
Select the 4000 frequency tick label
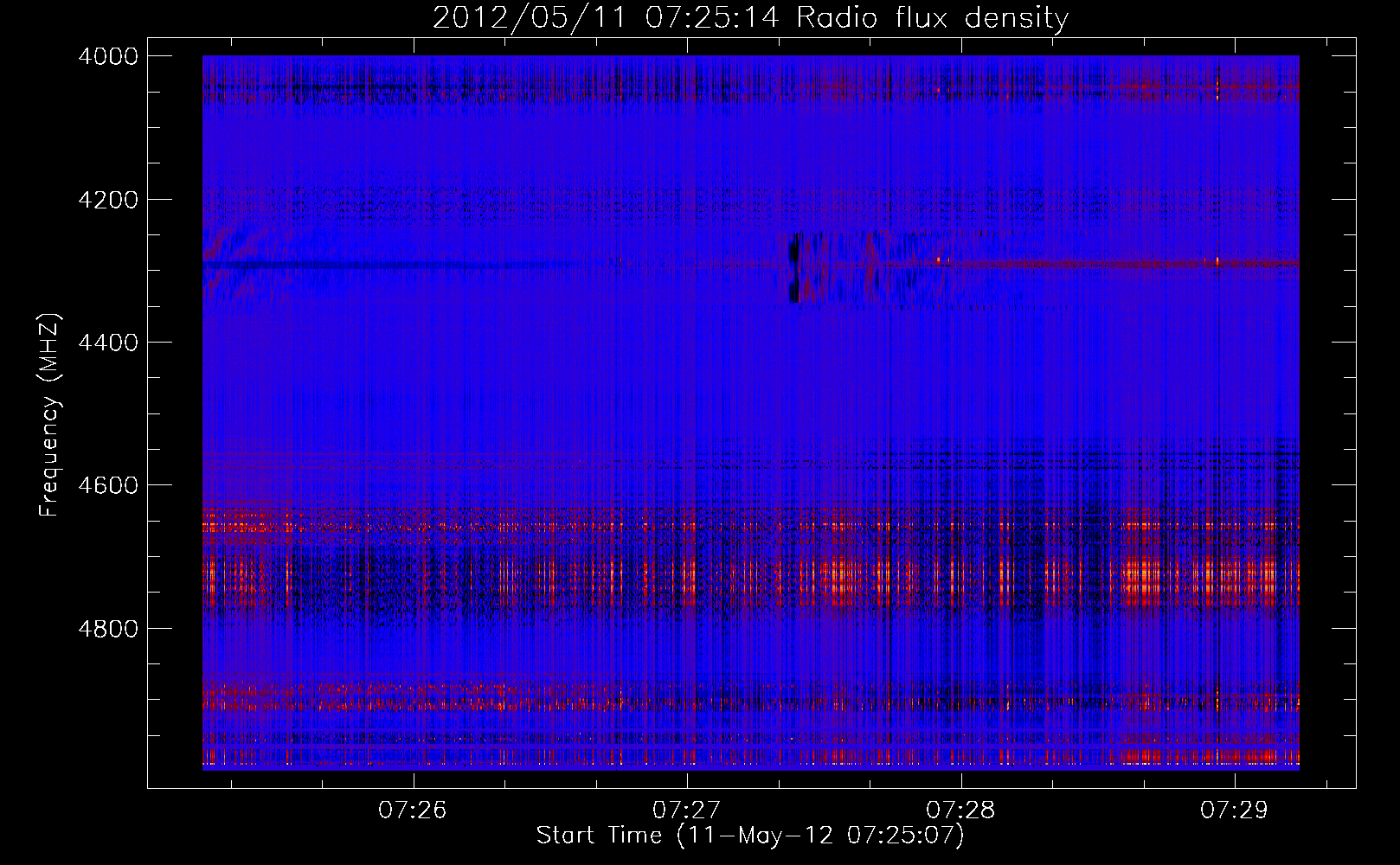point(108,56)
